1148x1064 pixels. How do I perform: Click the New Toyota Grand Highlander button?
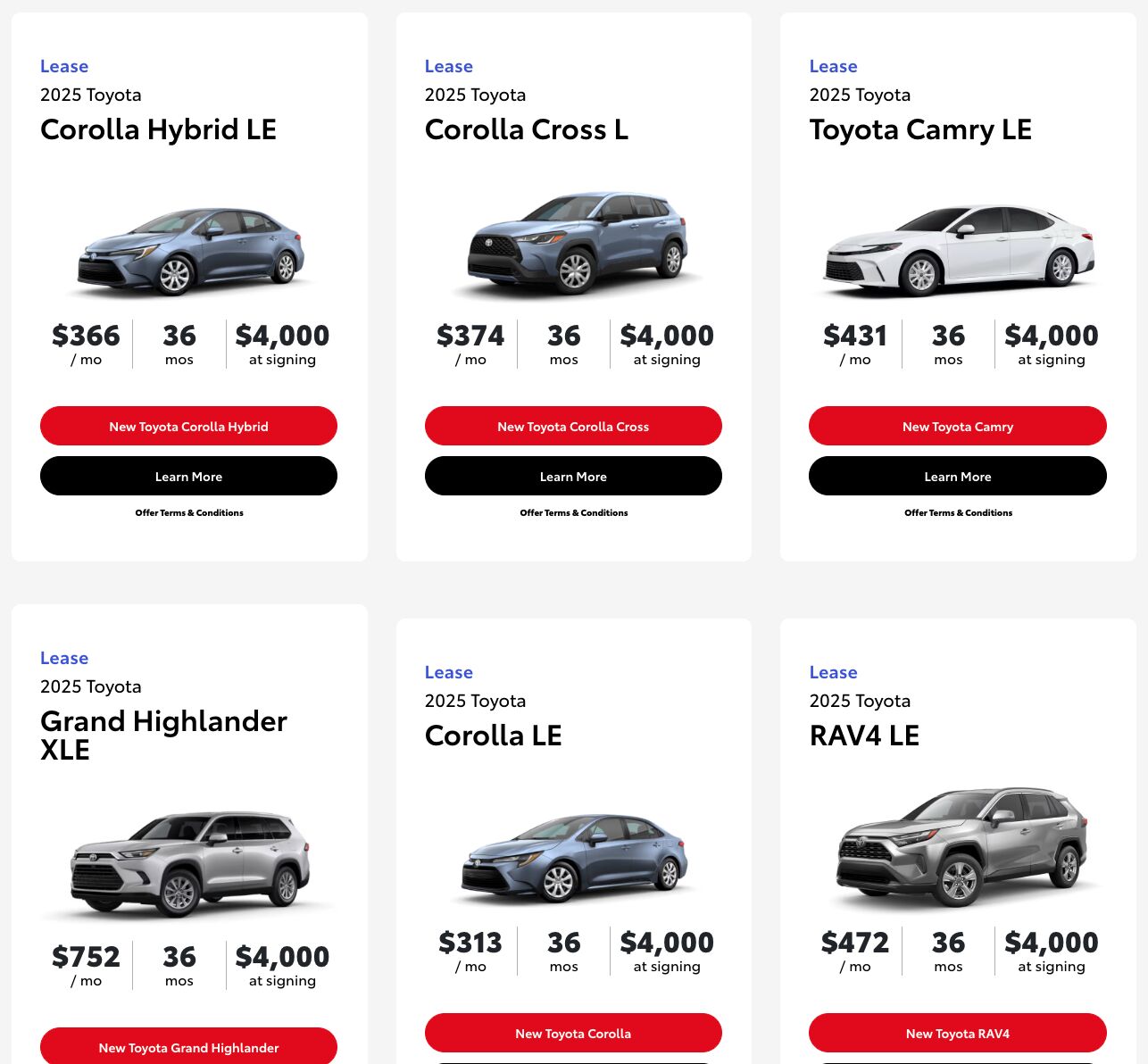pos(188,1047)
